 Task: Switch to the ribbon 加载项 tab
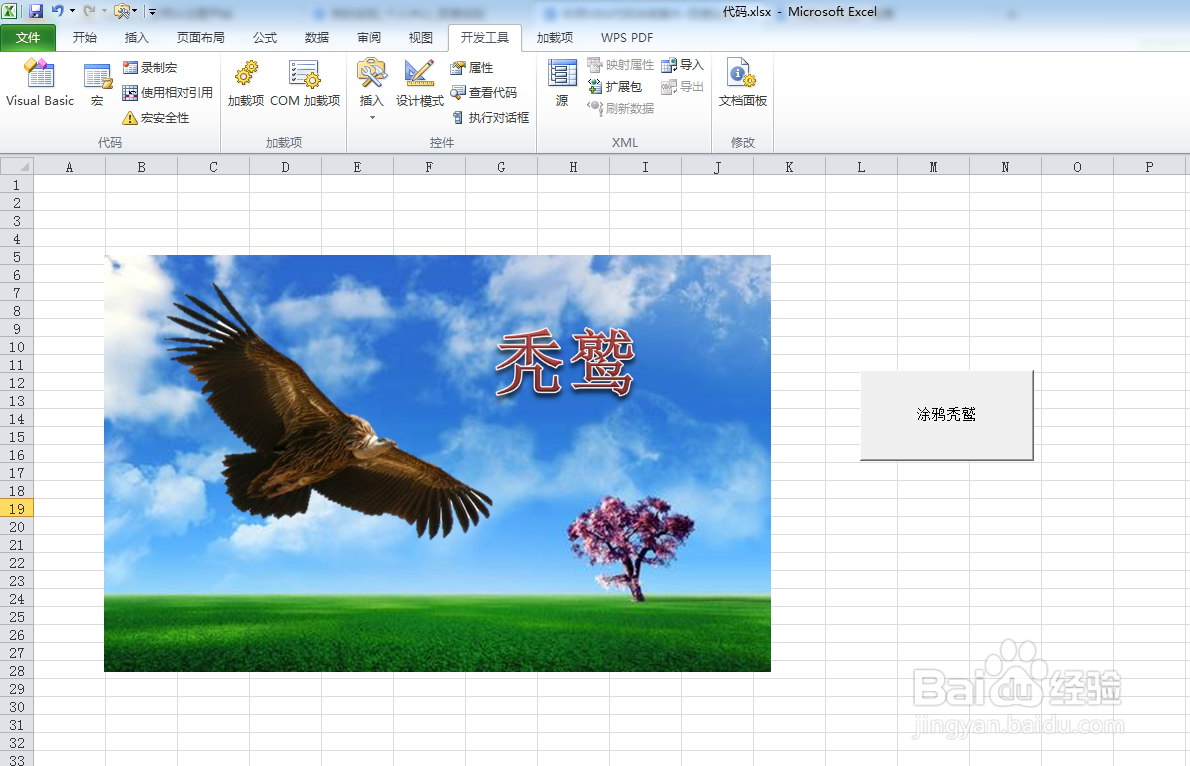(555, 38)
